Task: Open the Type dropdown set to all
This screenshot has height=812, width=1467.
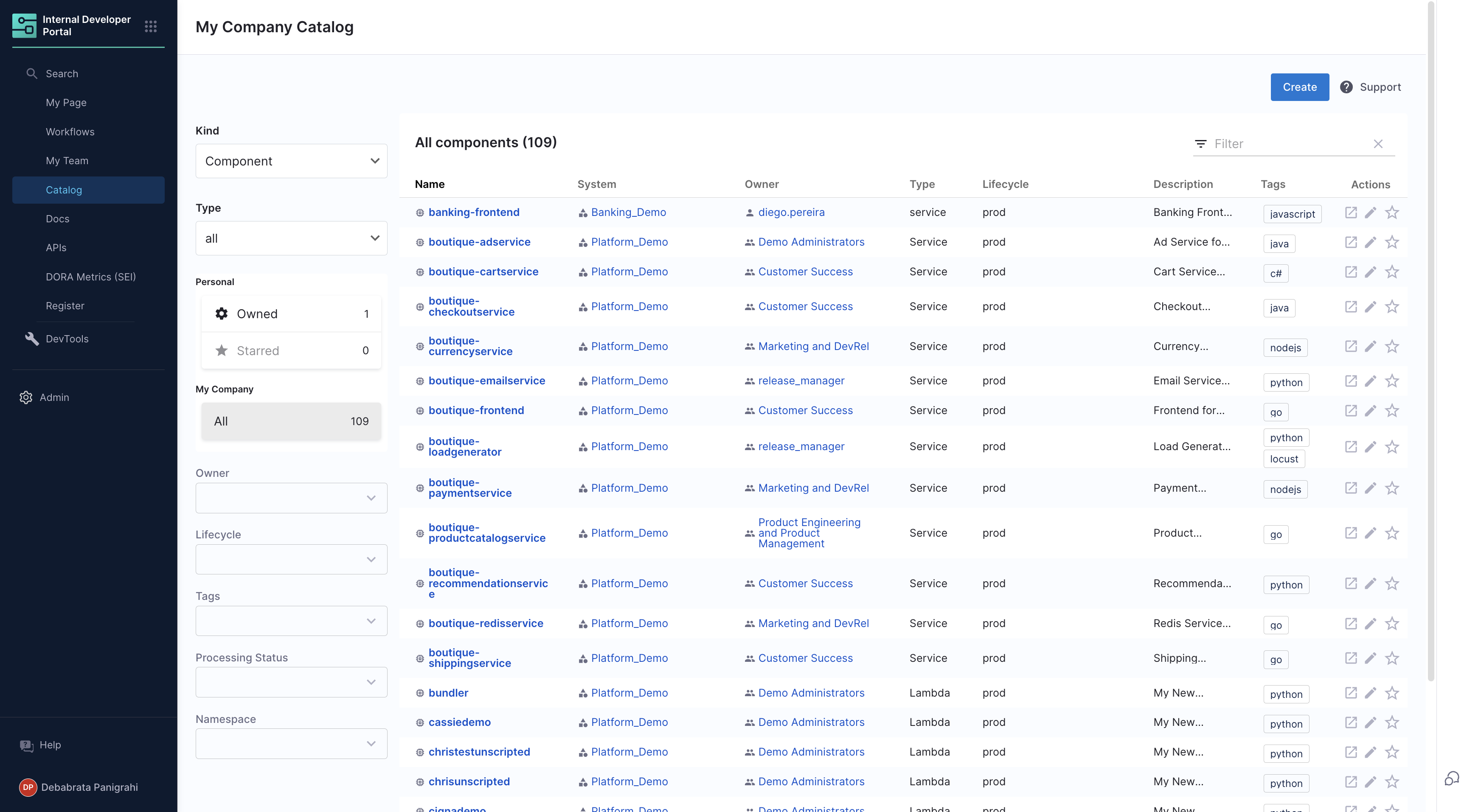Action: tap(291, 238)
